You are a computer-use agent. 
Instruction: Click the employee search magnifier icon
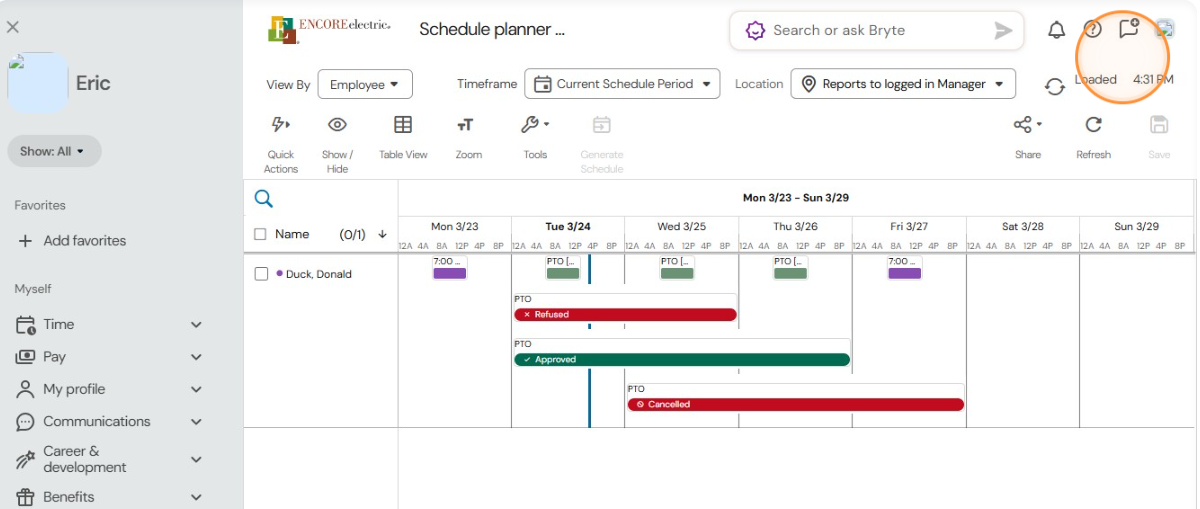click(x=264, y=198)
